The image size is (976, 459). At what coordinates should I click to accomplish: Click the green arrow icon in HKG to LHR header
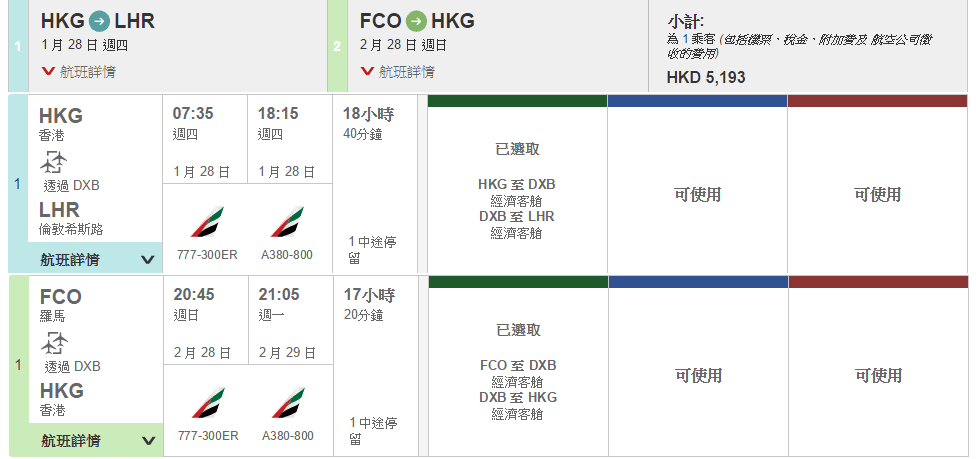pyautogui.click(x=100, y=21)
